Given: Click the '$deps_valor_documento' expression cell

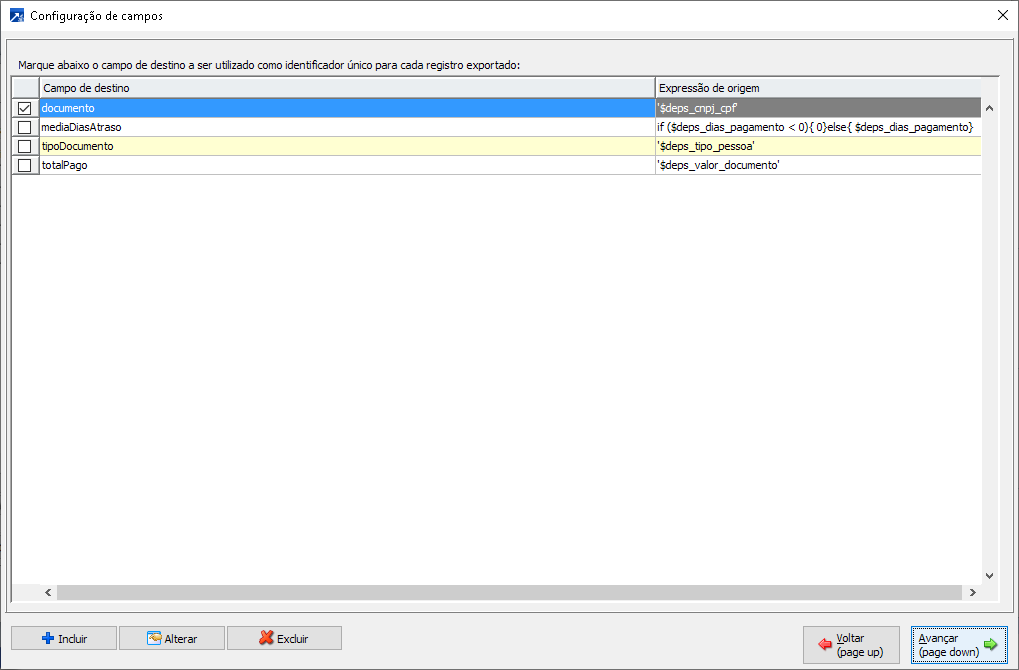Looking at the screenshot, I should tap(818, 166).
